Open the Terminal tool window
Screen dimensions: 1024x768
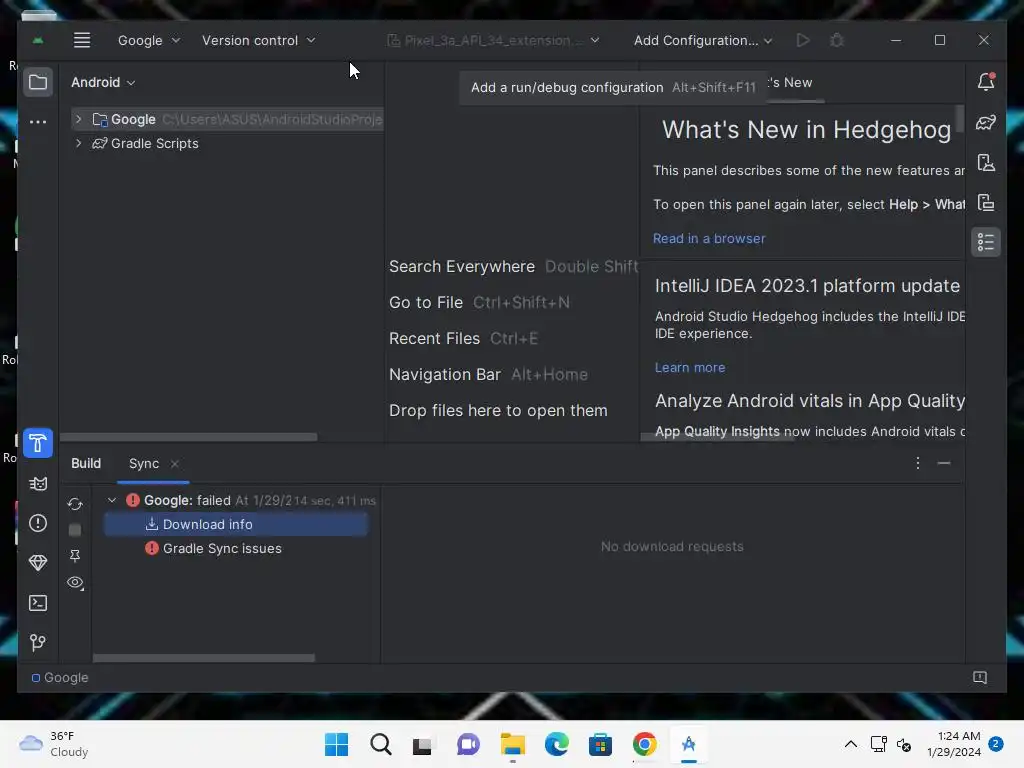(38, 603)
